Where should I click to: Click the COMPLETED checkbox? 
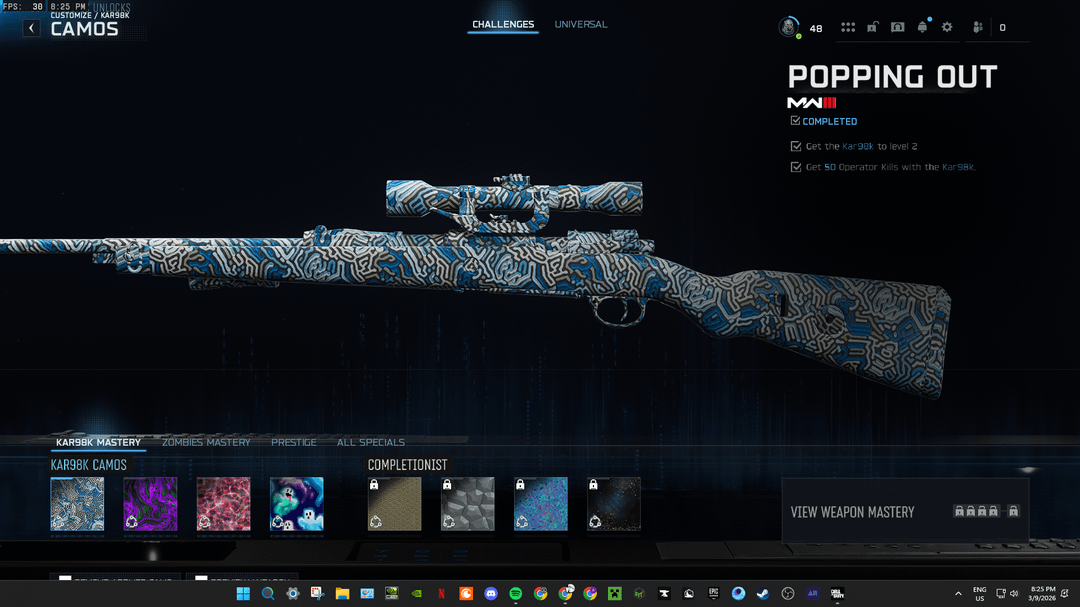point(795,121)
